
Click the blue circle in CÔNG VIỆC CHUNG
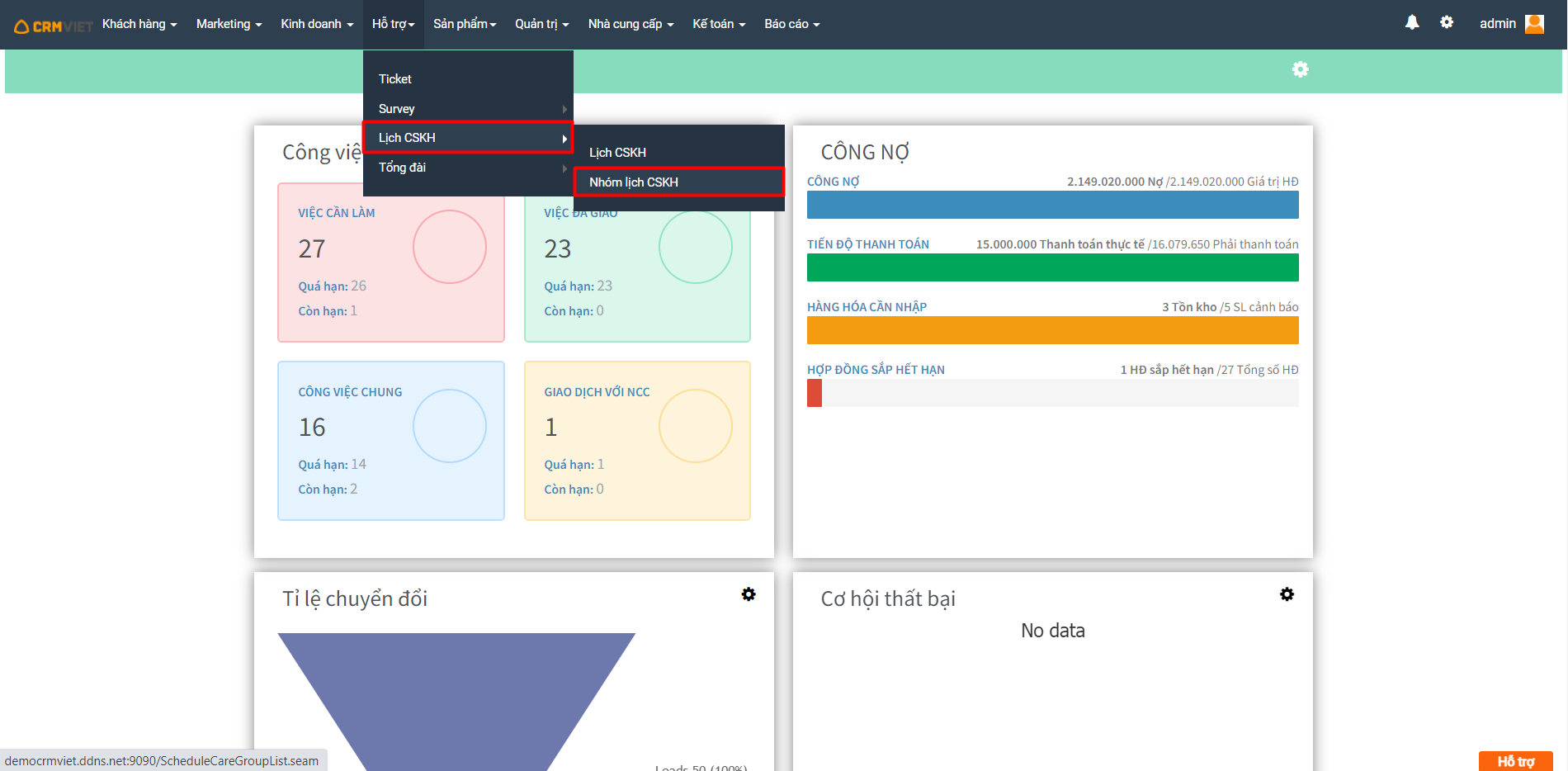450,426
